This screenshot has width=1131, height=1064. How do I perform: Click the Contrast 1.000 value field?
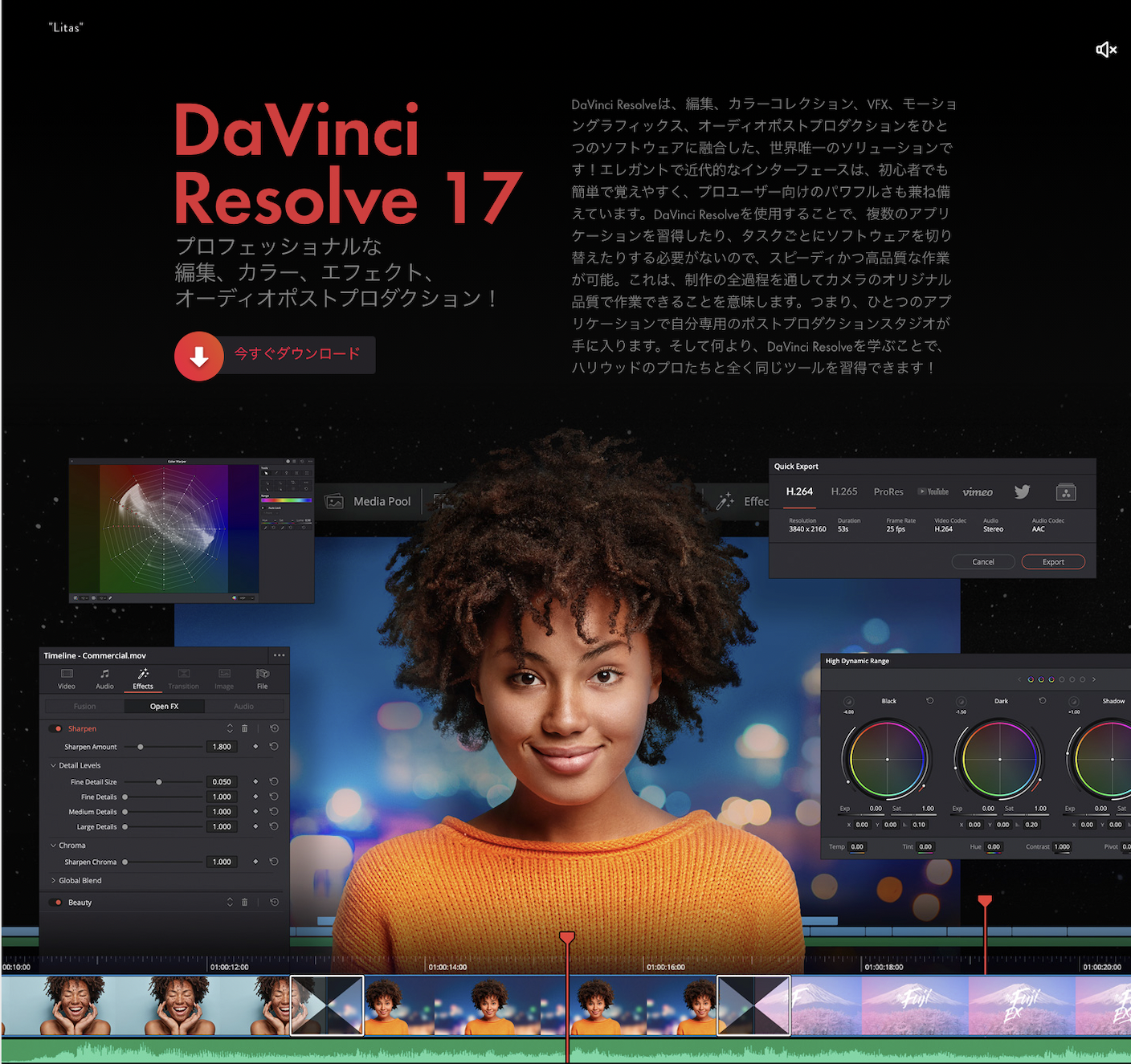click(1062, 846)
